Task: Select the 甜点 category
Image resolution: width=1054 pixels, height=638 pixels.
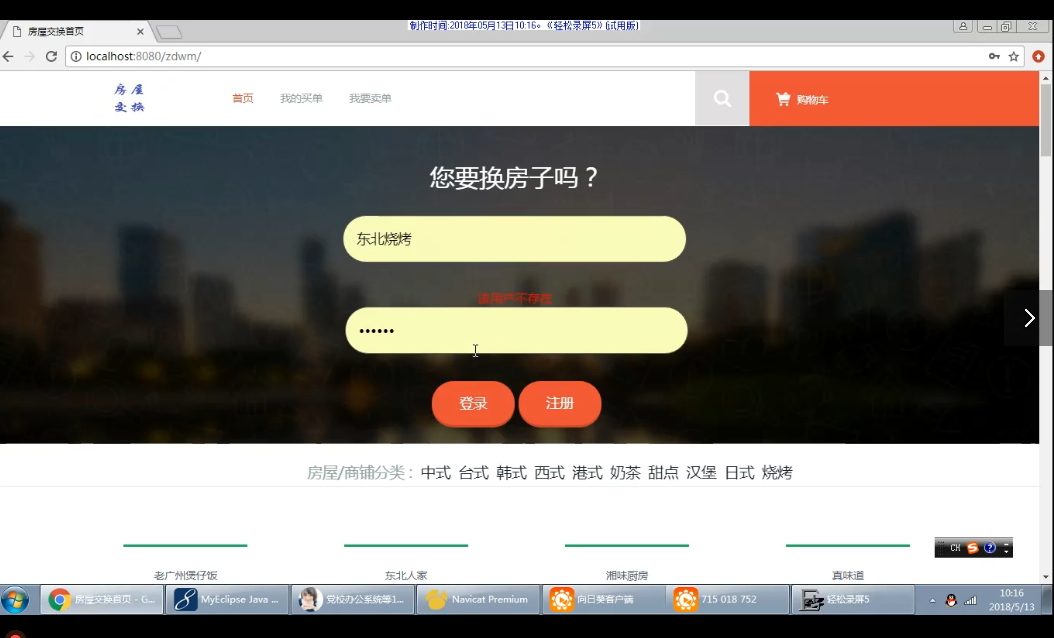Action: click(663, 473)
